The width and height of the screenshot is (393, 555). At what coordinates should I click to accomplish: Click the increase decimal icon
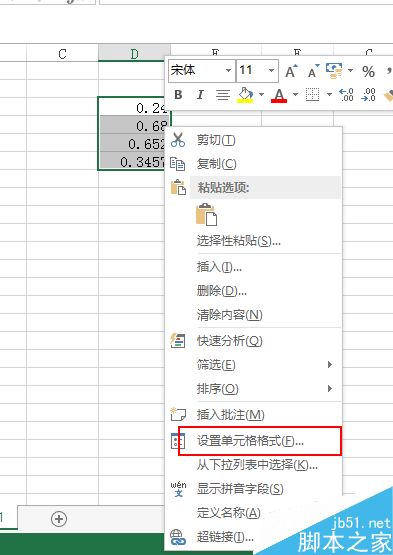[x=346, y=95]
